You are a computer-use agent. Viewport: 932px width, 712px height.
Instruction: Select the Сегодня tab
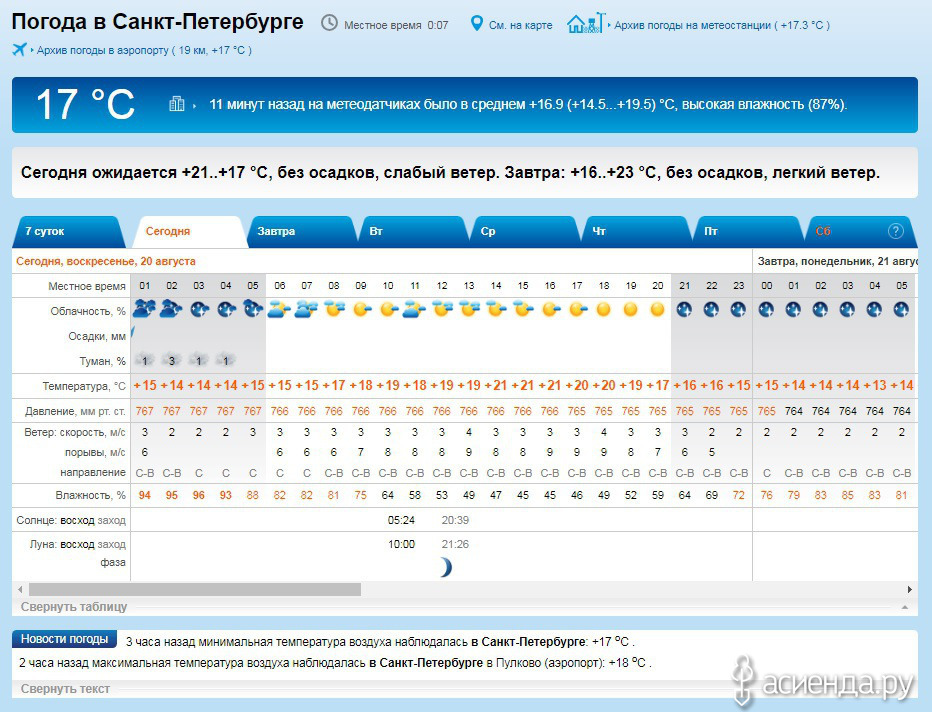click(x=188, y=232)
